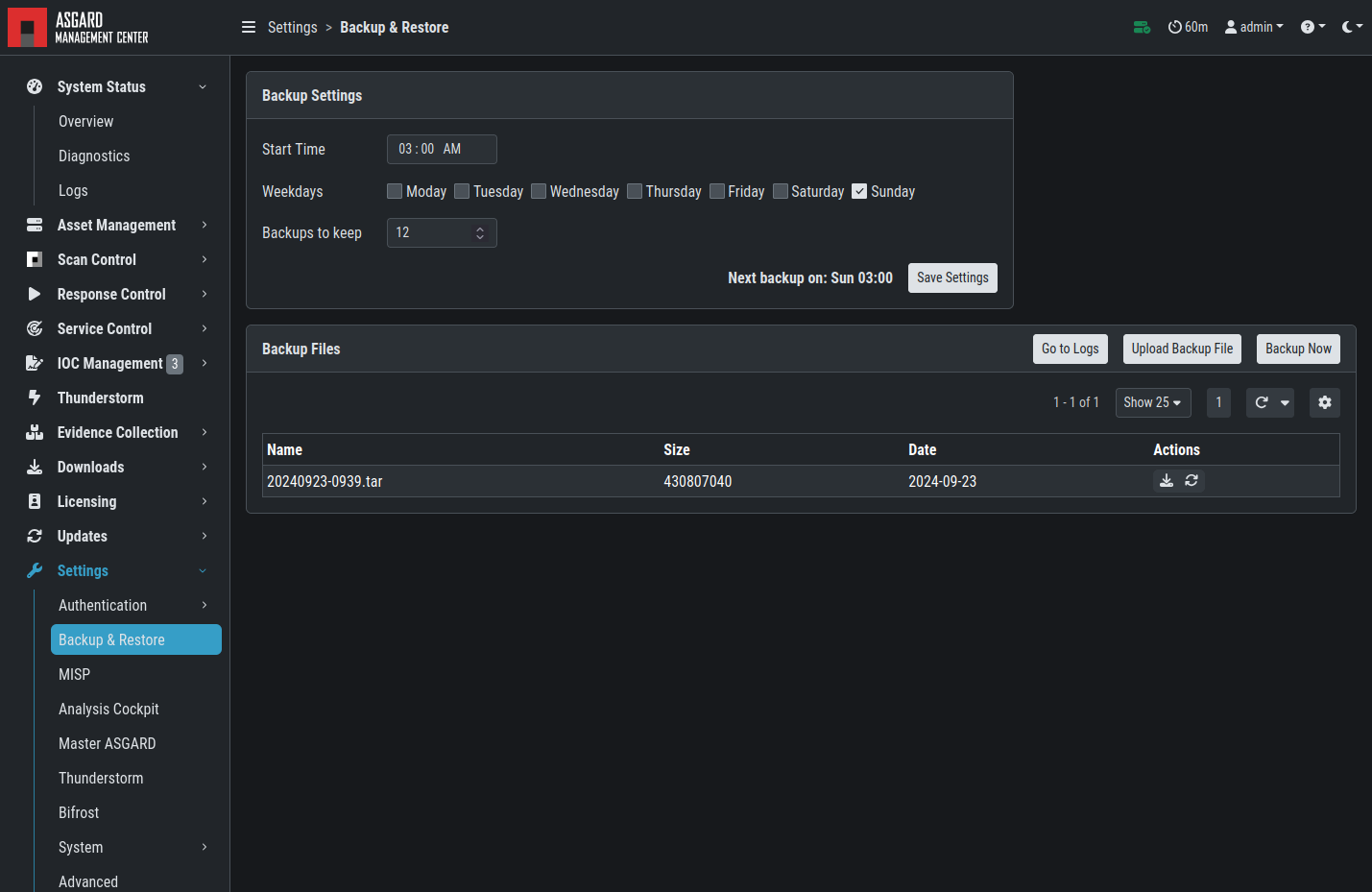Enable the Thursday backup checkbox
Screen dimensions: 1372x892
635,191
